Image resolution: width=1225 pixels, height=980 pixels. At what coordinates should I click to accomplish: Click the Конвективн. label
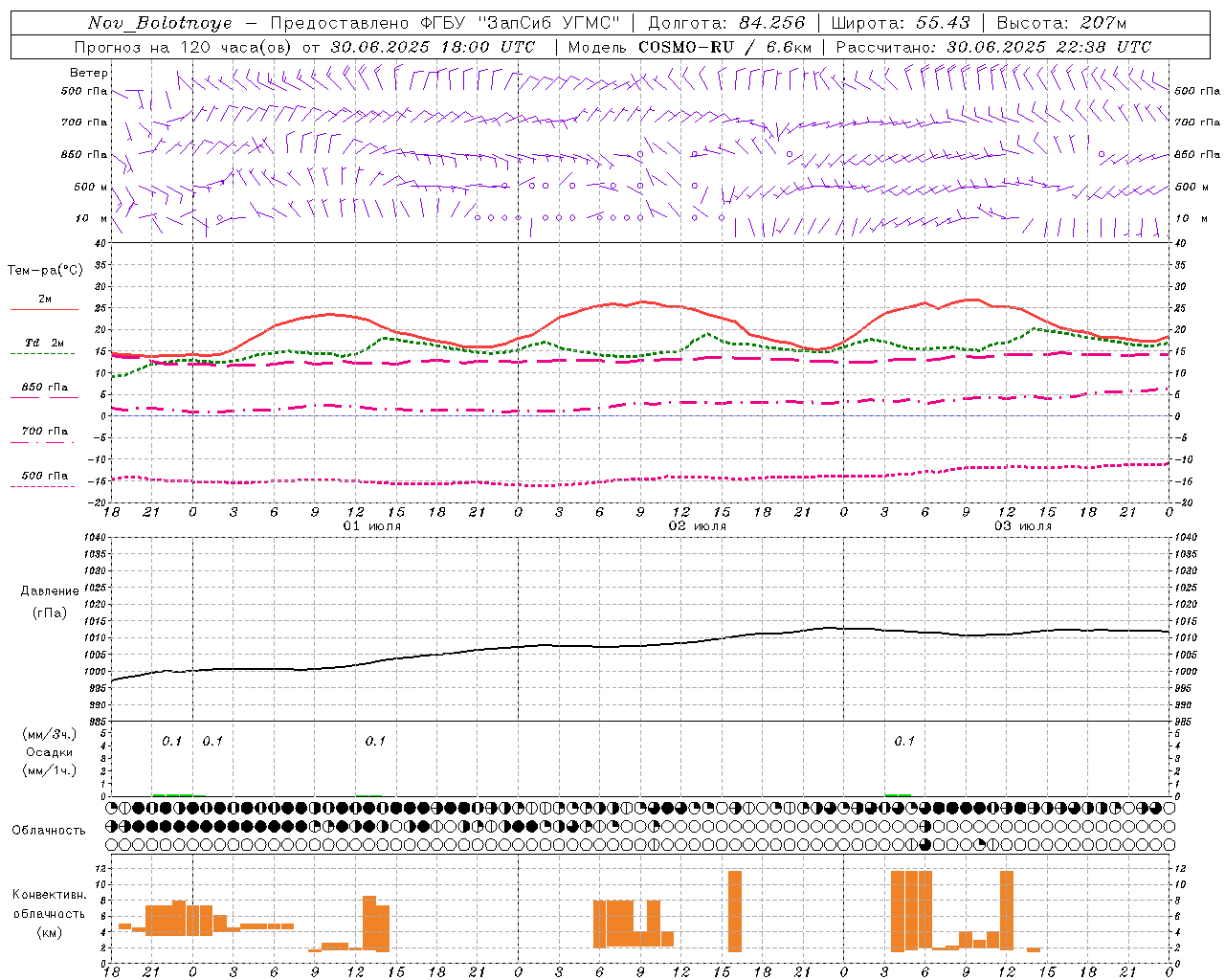point(50,895)
